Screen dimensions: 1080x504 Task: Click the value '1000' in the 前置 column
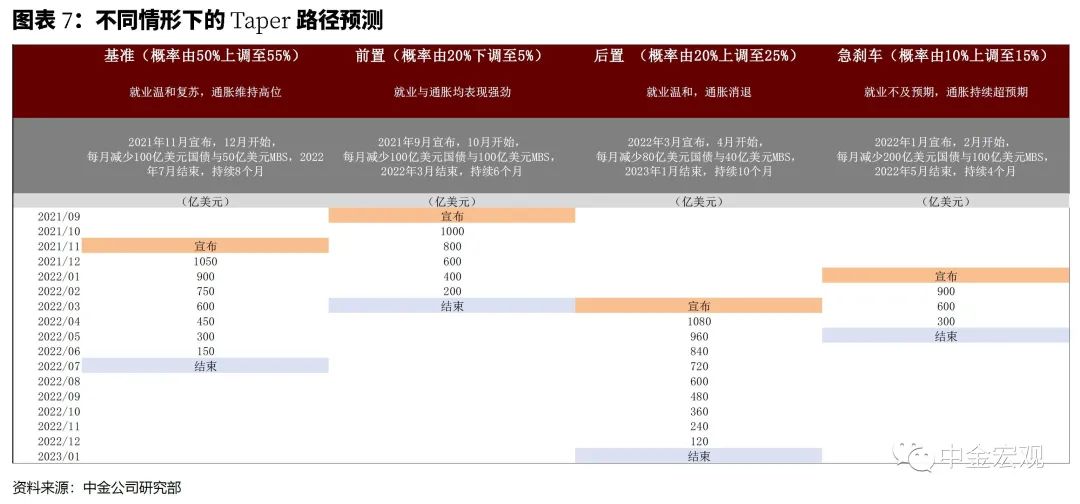click(x=452, y=231)
